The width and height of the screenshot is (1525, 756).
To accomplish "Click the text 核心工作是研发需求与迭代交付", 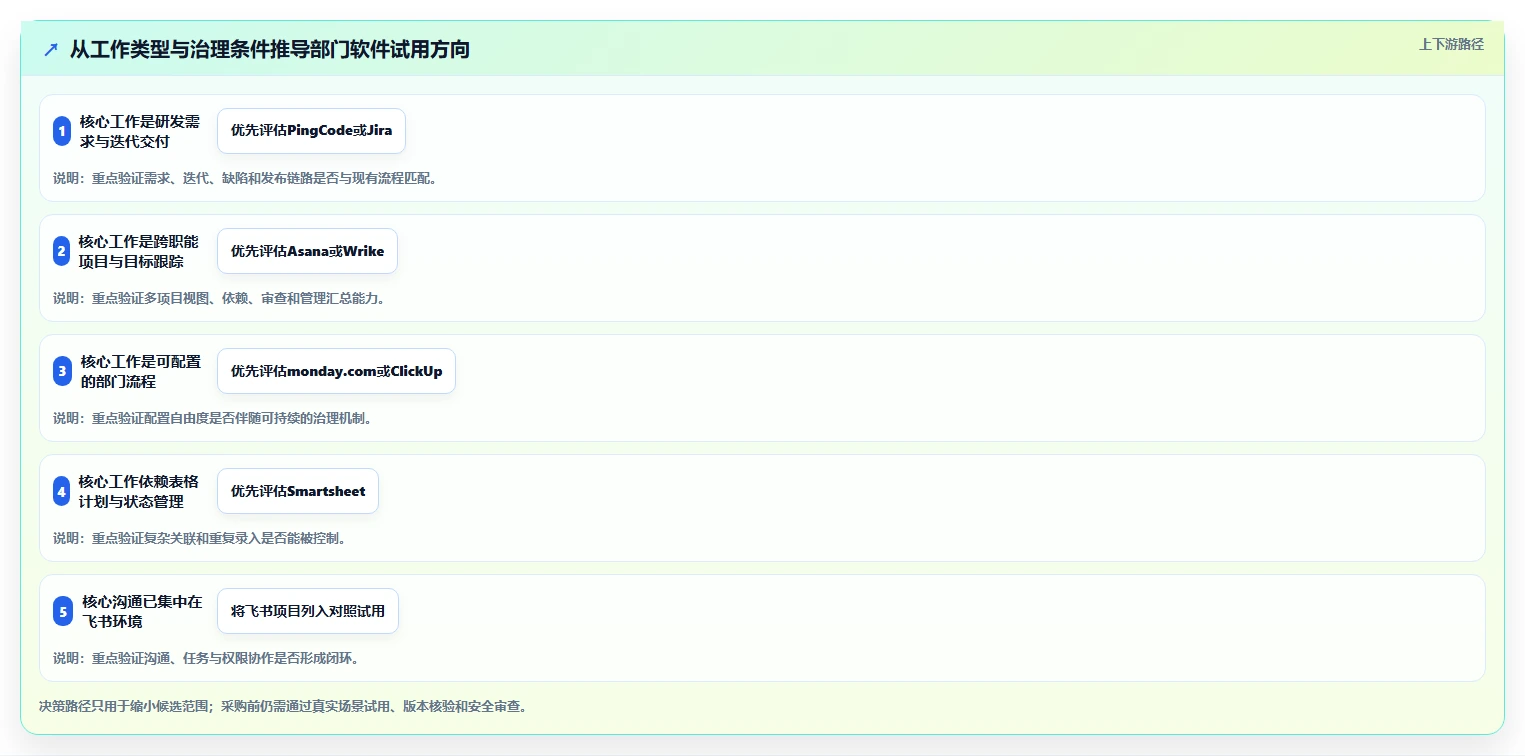I will coord(139,131).
